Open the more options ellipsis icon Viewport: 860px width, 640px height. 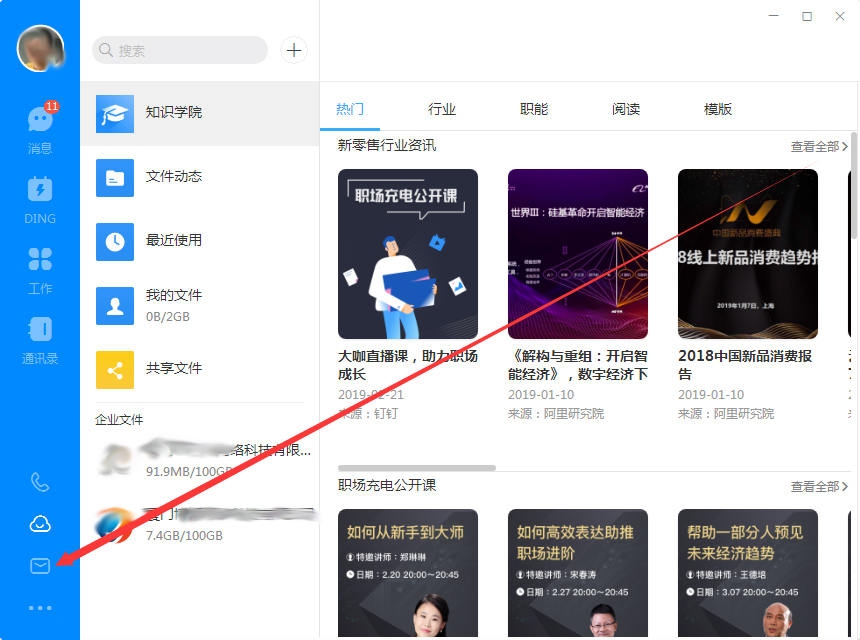click(39, 607)
